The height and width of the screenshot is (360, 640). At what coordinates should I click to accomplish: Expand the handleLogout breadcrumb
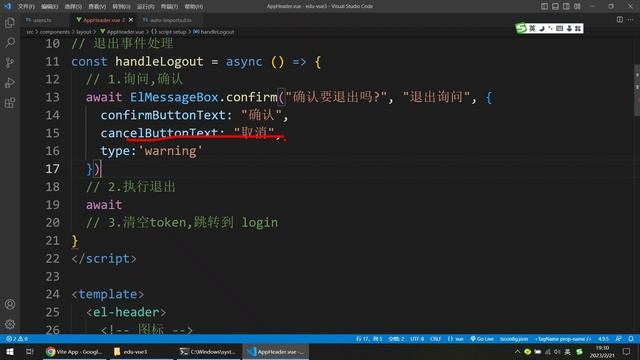click(x=214, y=32)
